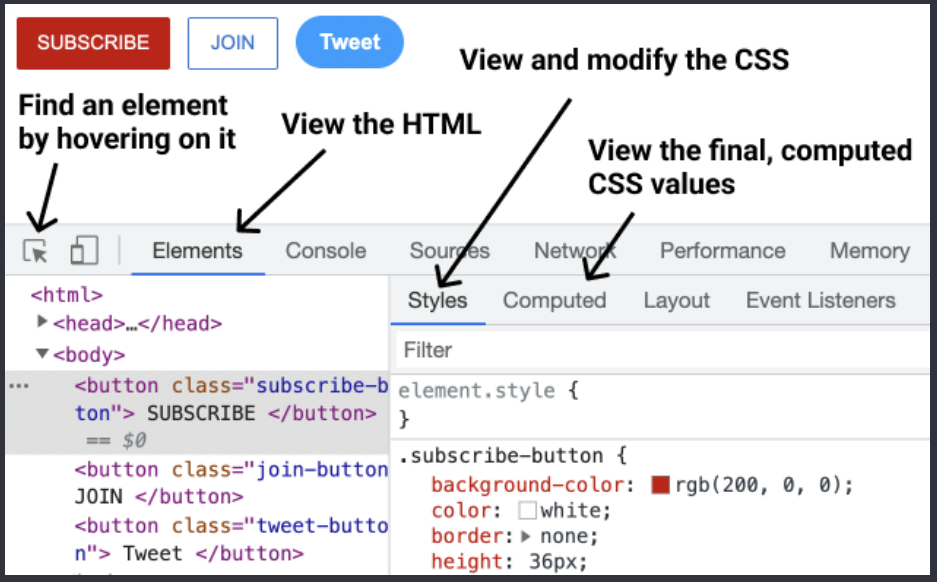The width and height of the screenshot is (937, 582).
Task: Open the white color swatch
Action: (527, 510)
